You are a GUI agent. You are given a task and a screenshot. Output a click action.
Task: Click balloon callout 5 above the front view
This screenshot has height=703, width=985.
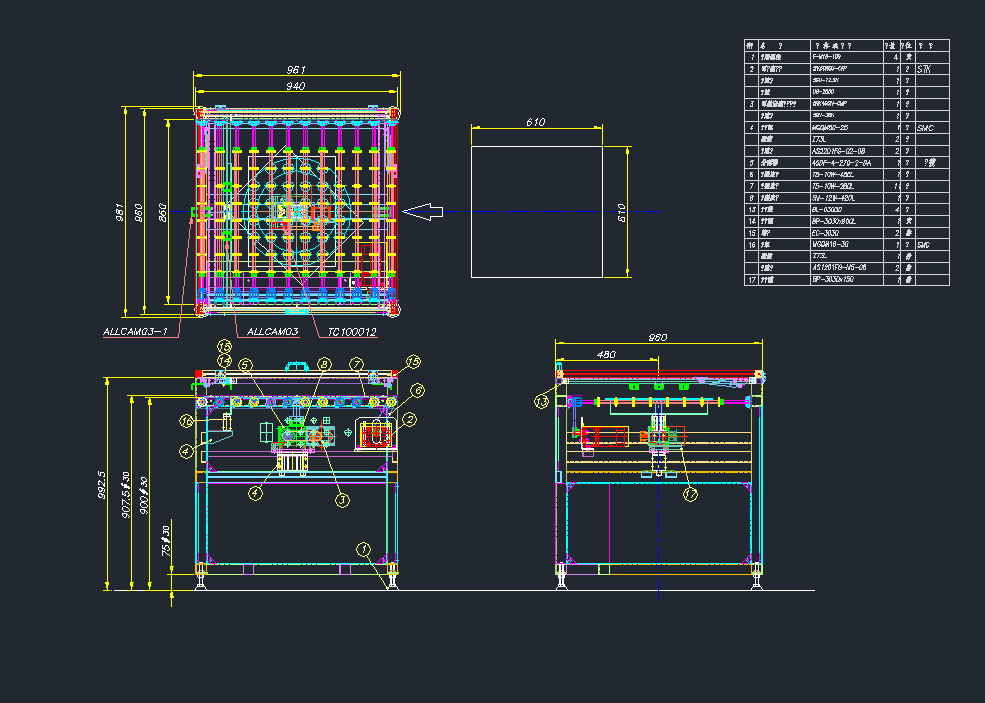[246, 364]
